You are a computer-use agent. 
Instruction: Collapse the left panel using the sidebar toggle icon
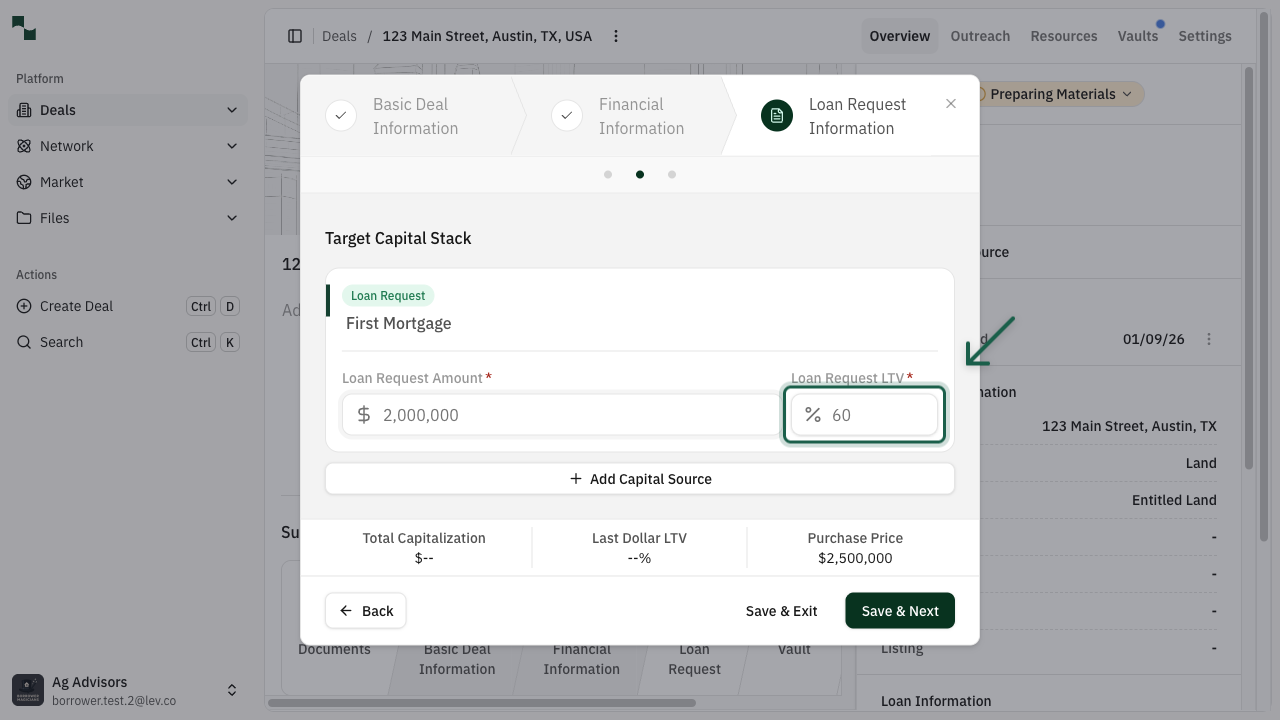click(295, 35)
